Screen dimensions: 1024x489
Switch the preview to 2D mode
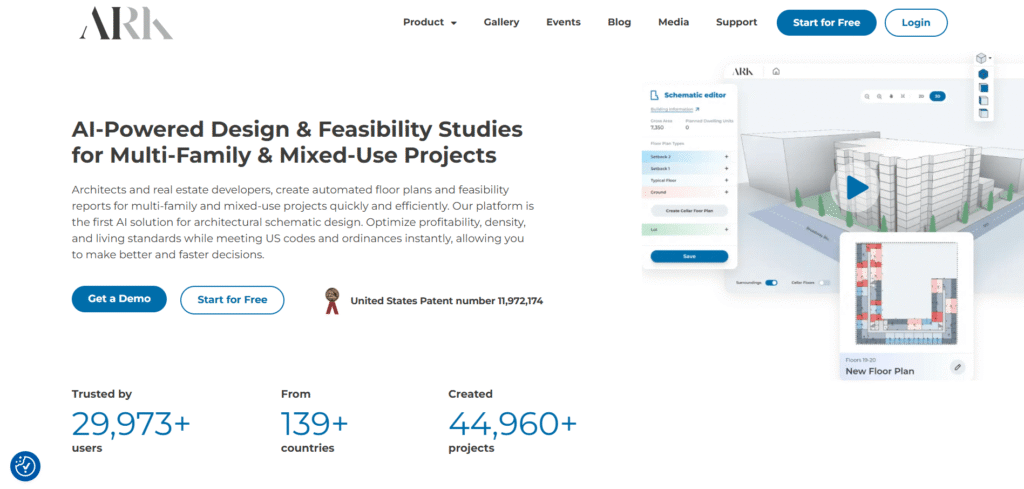click(x=921, y=96)
